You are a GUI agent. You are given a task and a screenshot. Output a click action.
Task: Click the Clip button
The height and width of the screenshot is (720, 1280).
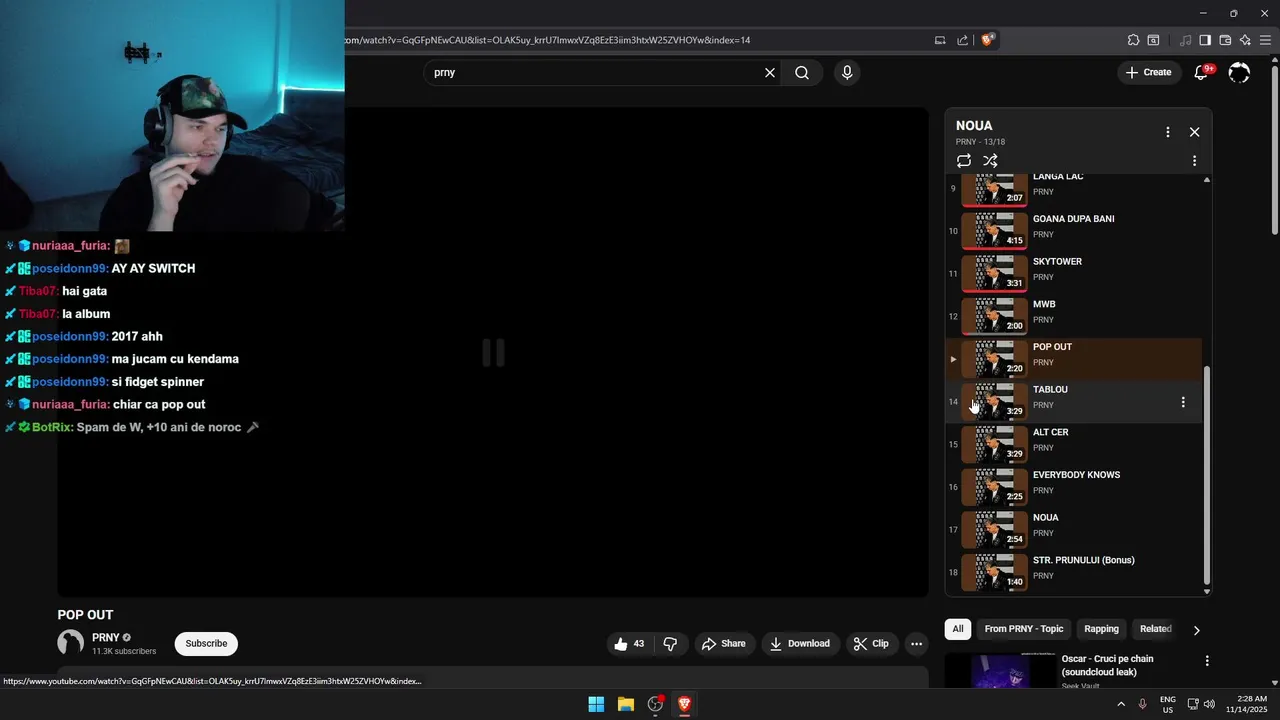click(x=871, y=644)
